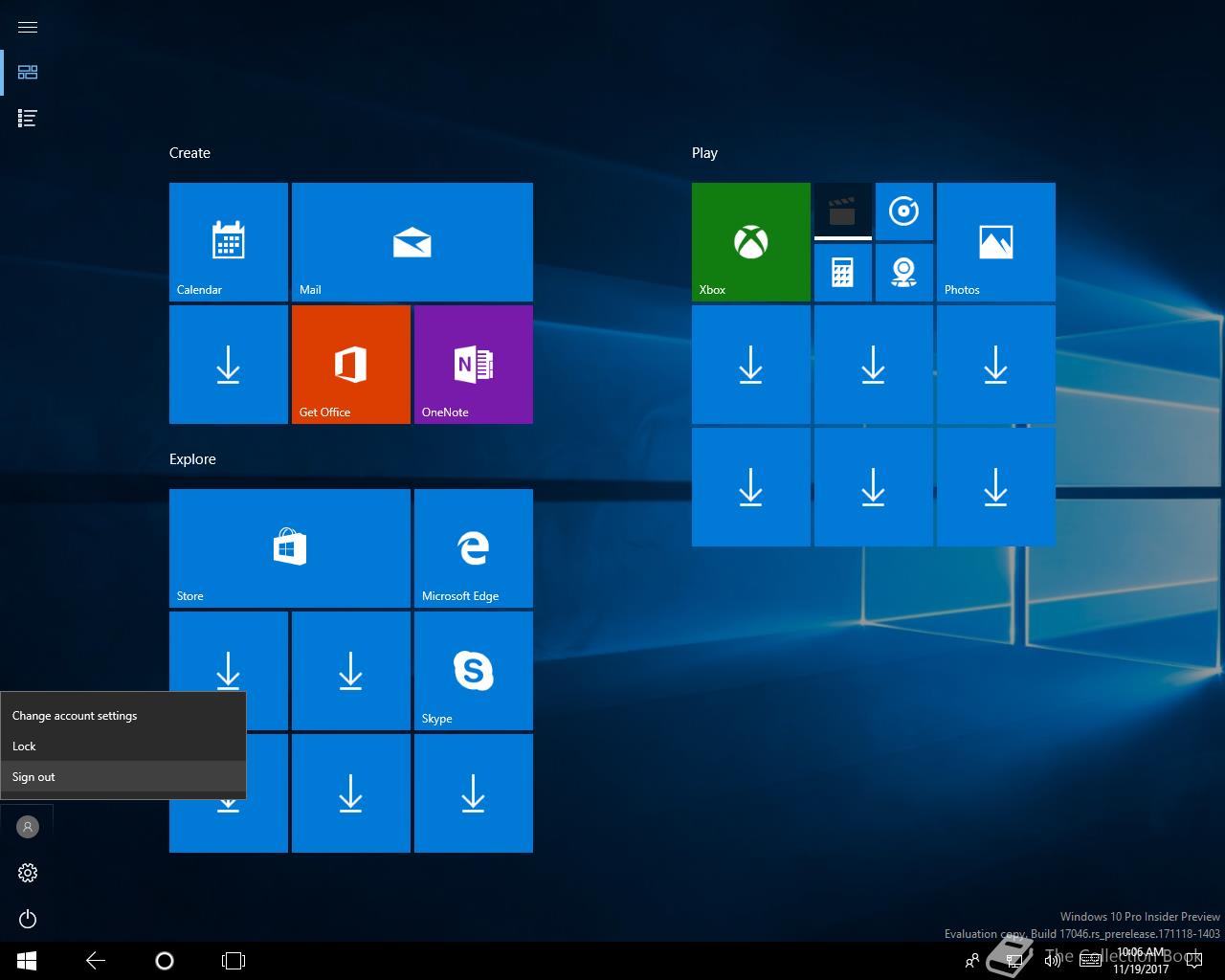Image resolution: width=1225 pixels, height=980 pixels.
Task: Open Cortana circle on taskbar
Action: 165,961
